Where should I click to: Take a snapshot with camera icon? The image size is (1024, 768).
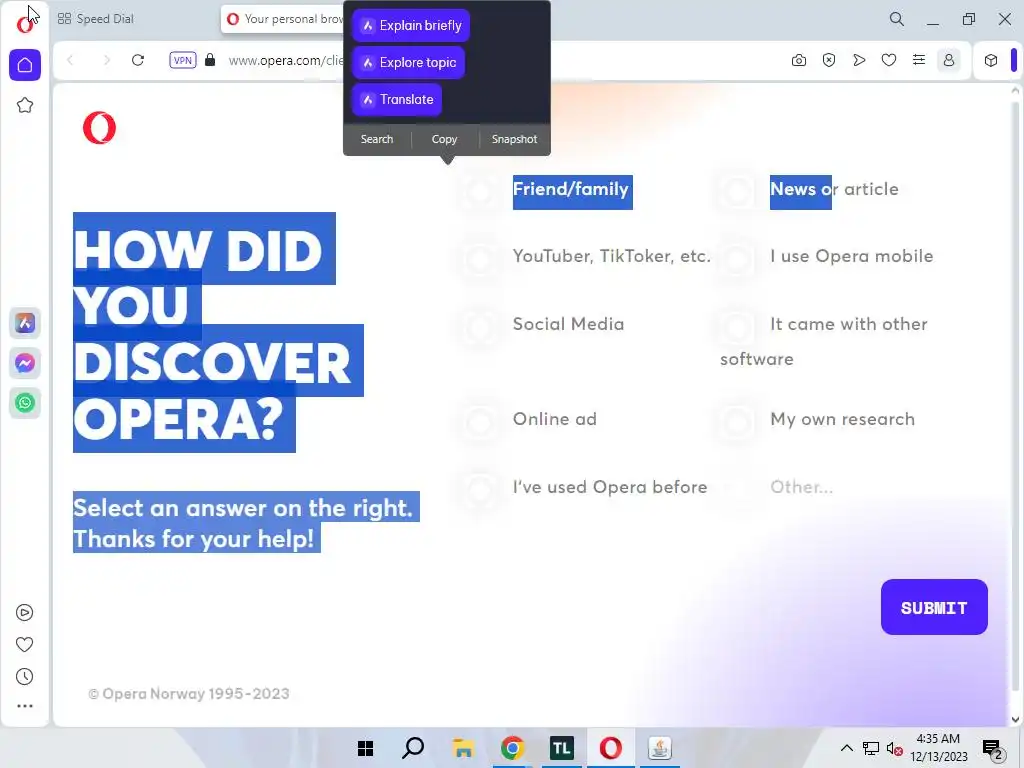click(x=799, y=60)
